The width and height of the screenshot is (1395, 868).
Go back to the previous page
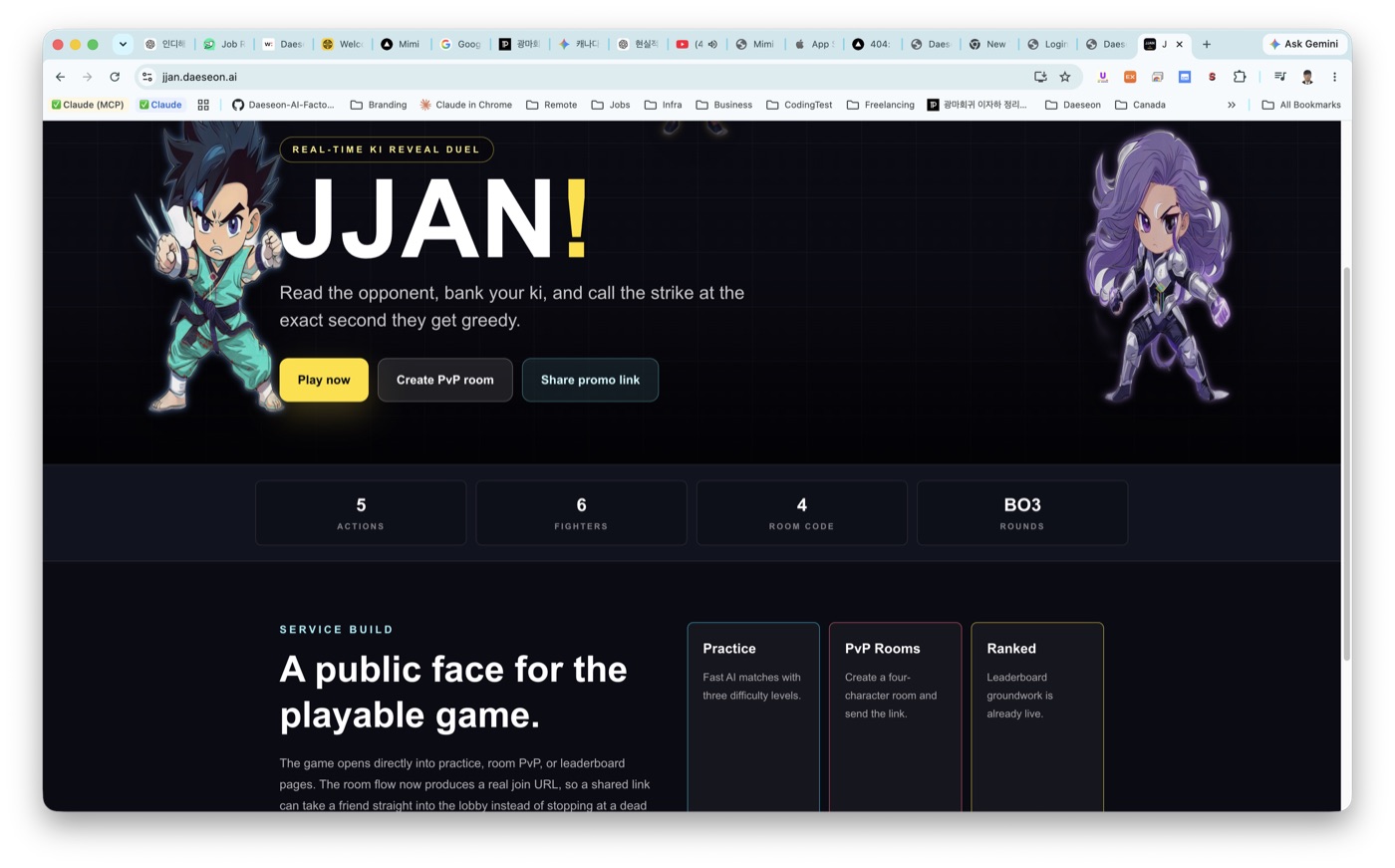coord(60,77)
